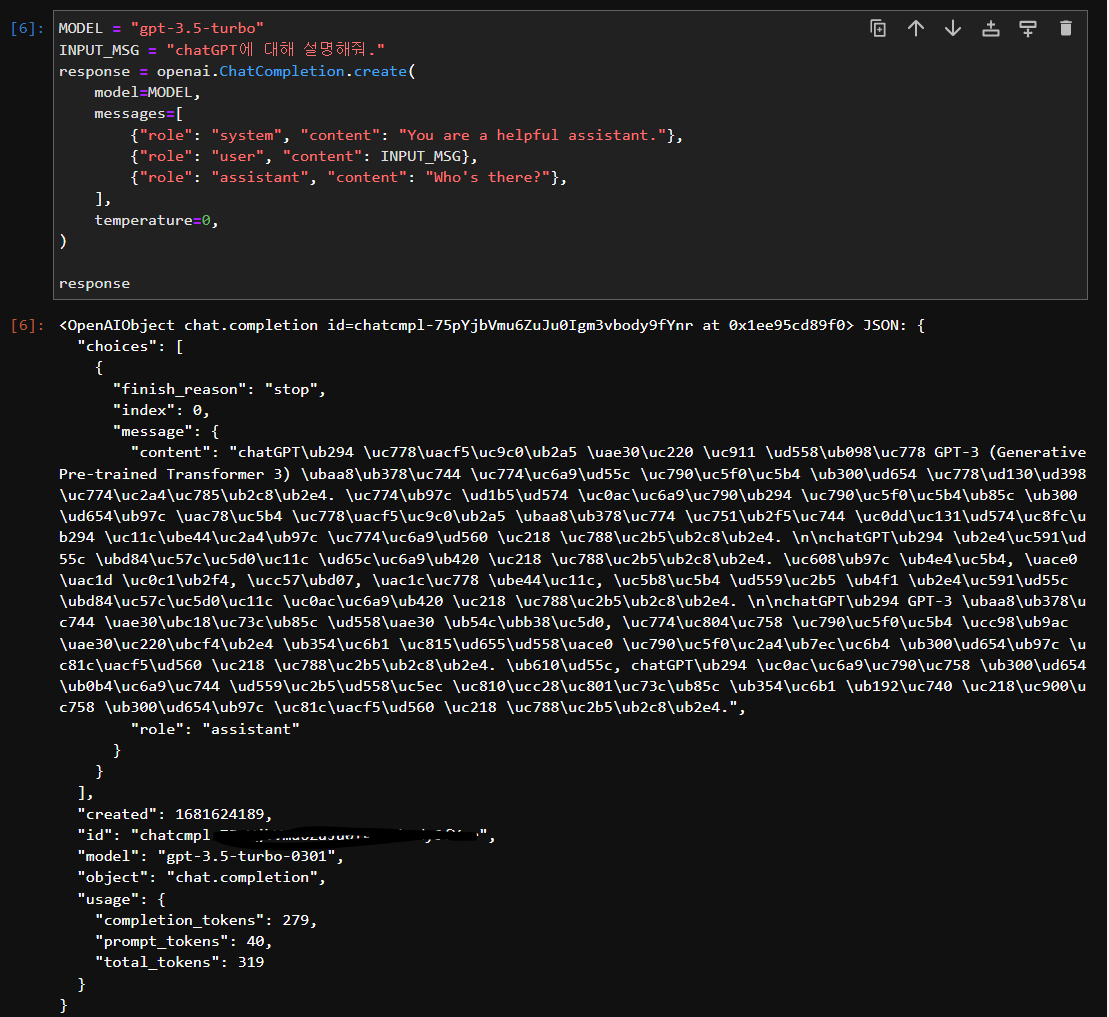This screenshot has height=1017, width=1109.
Task: Click the INPUT_MSG assignment line in code
Action: tap(222, 50)
